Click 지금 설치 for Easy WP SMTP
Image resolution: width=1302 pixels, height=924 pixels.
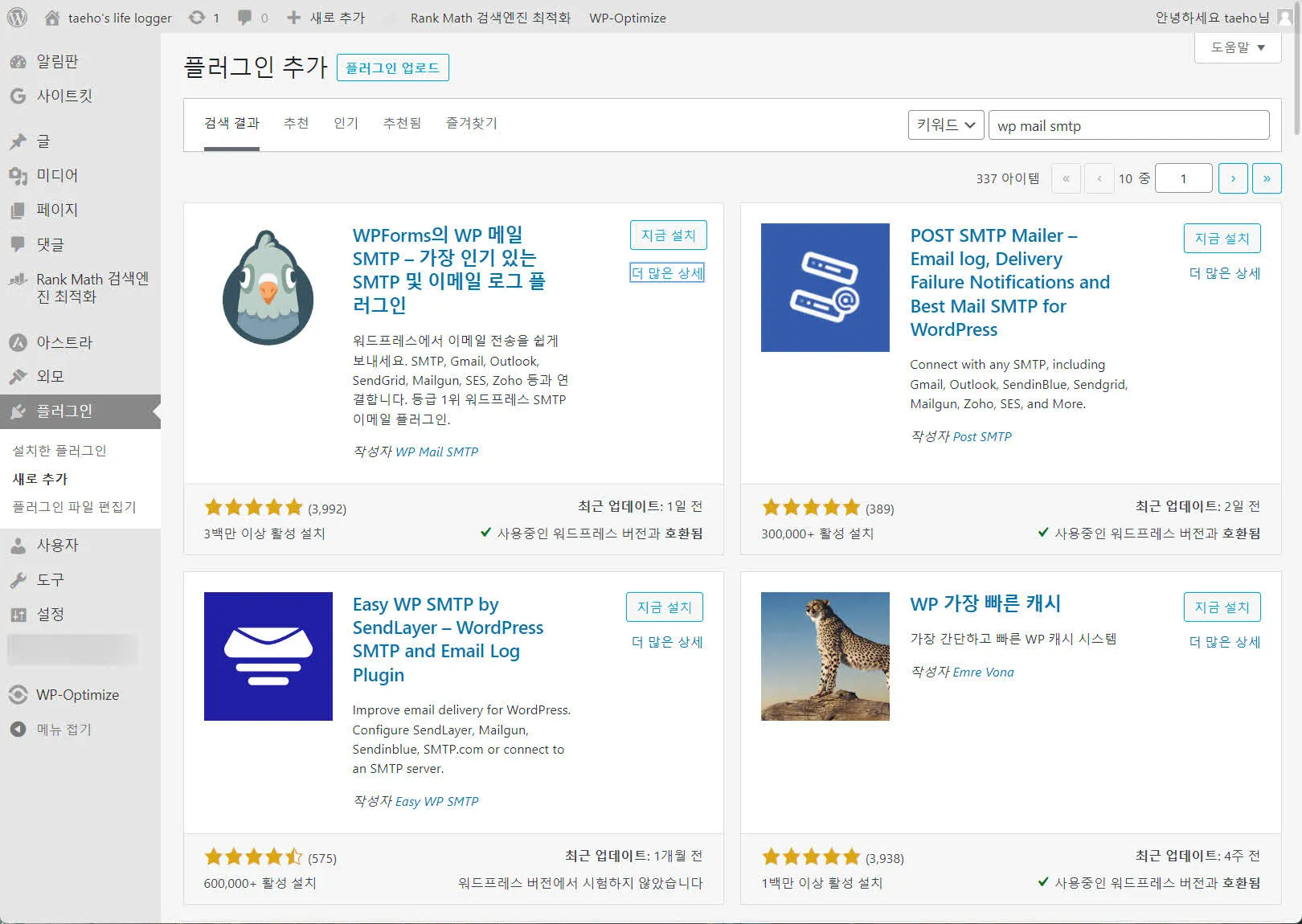(x=664, y=607)
